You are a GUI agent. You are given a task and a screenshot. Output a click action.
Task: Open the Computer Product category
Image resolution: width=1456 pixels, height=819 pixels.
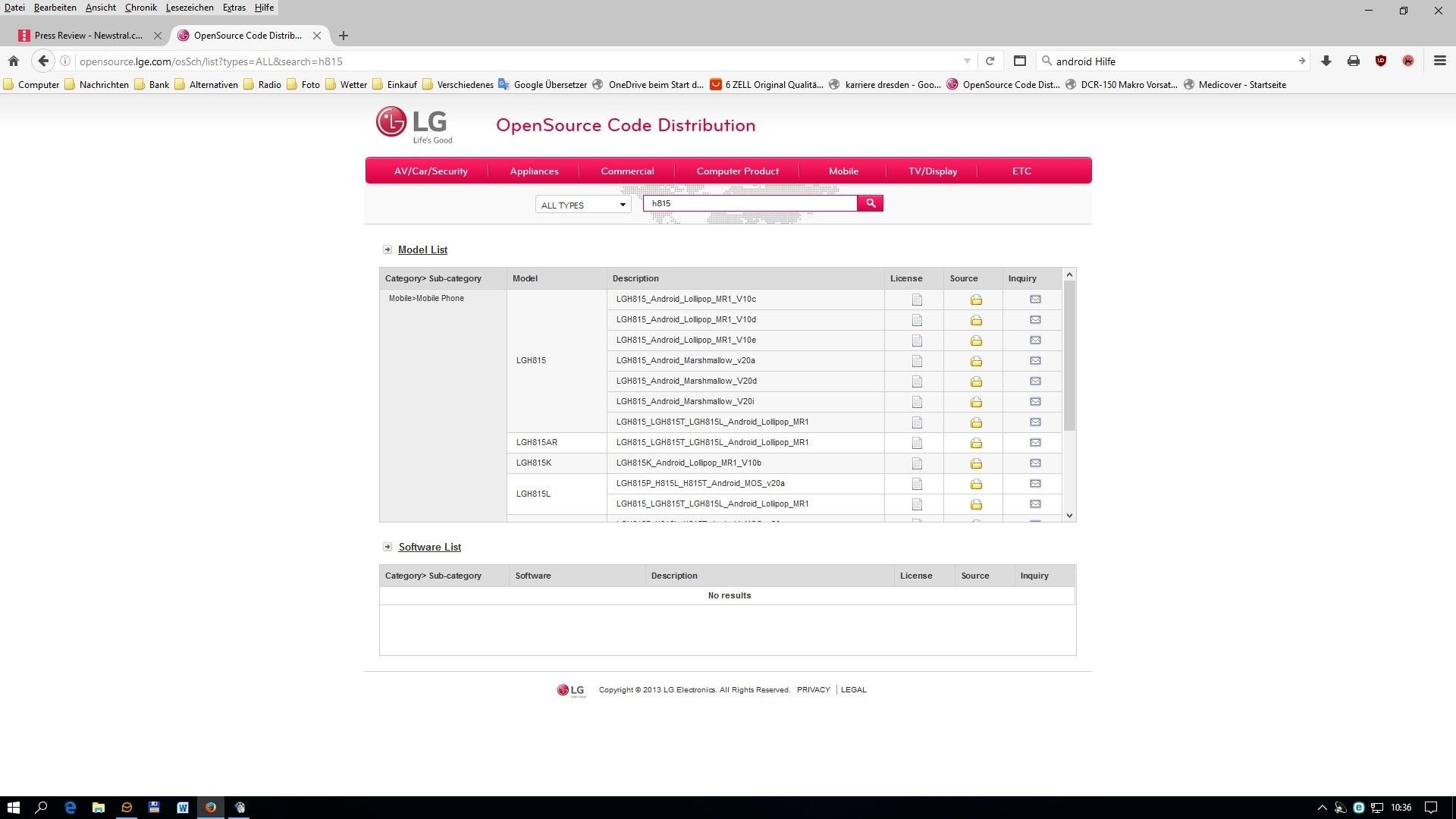coord(737,171)
